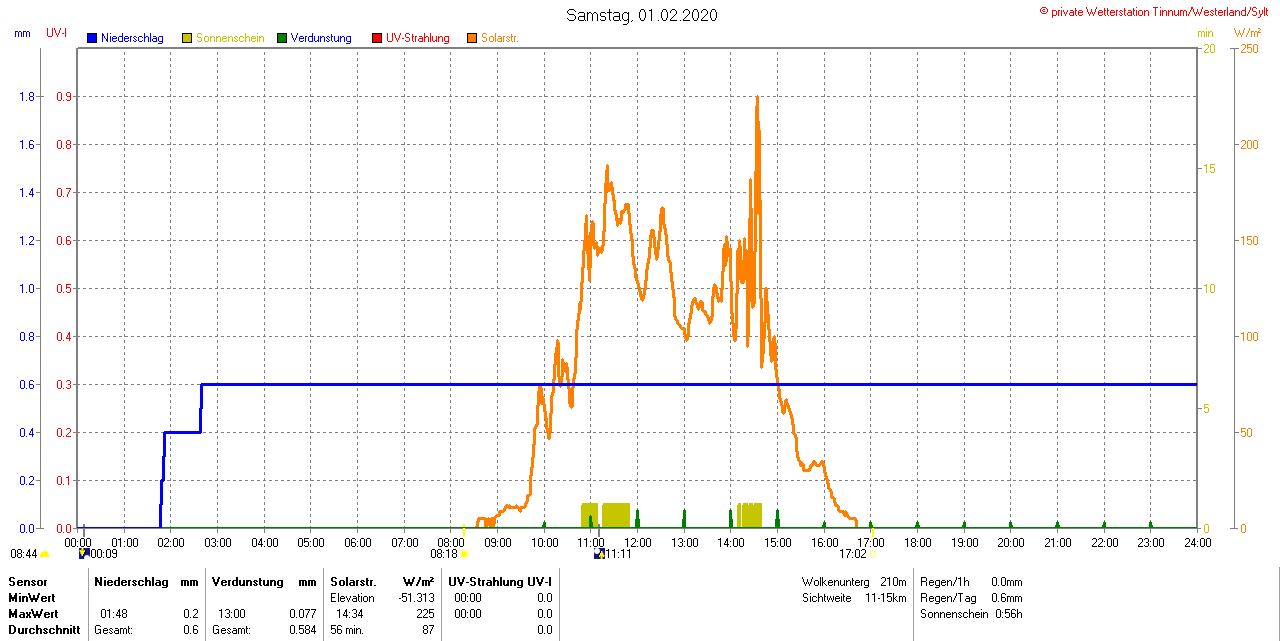Click the moon icon beside 00:09
Viewport: 1280px width, 641px height.
(x=84, y=552)
